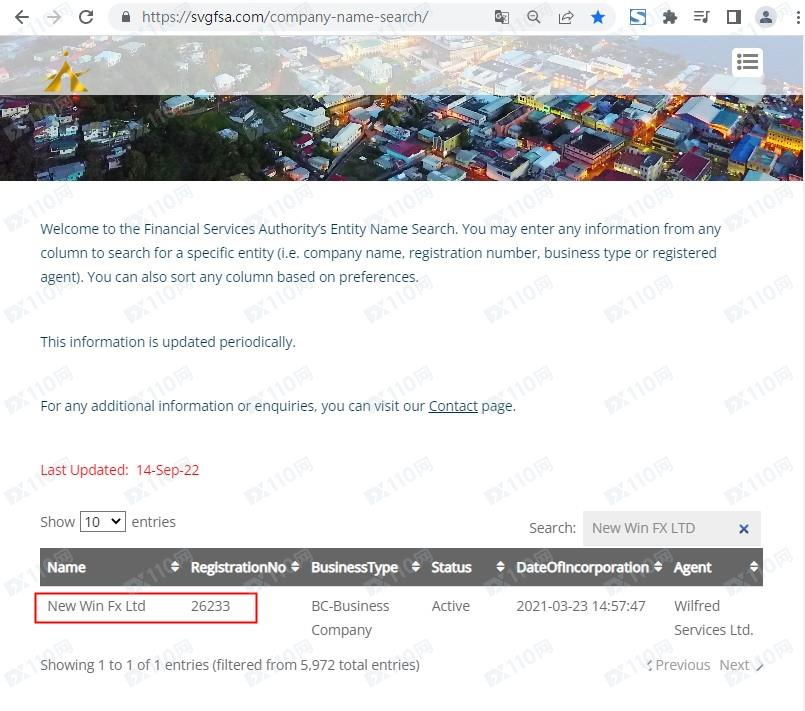This screenshot has height=711, width=805.
Task: Reload the page with the refresh icon
Action: tap(86, 17)
